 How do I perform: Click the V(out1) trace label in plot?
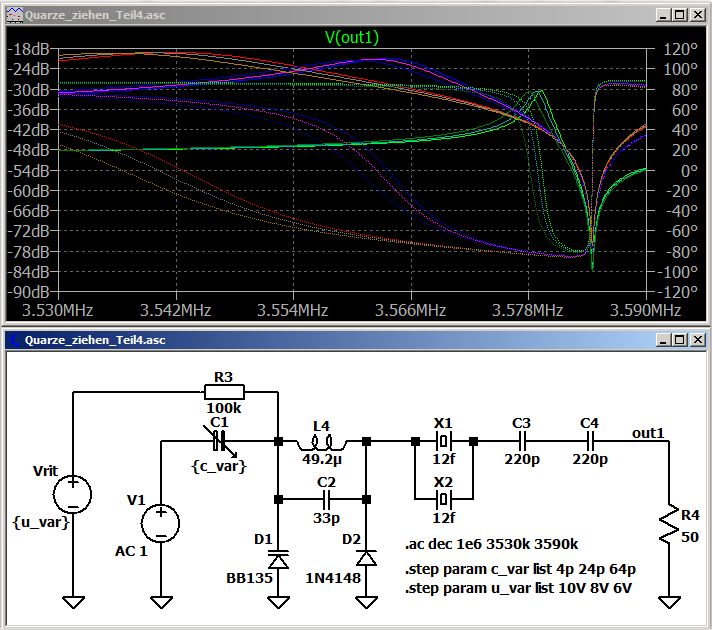(x=352, y=37)
